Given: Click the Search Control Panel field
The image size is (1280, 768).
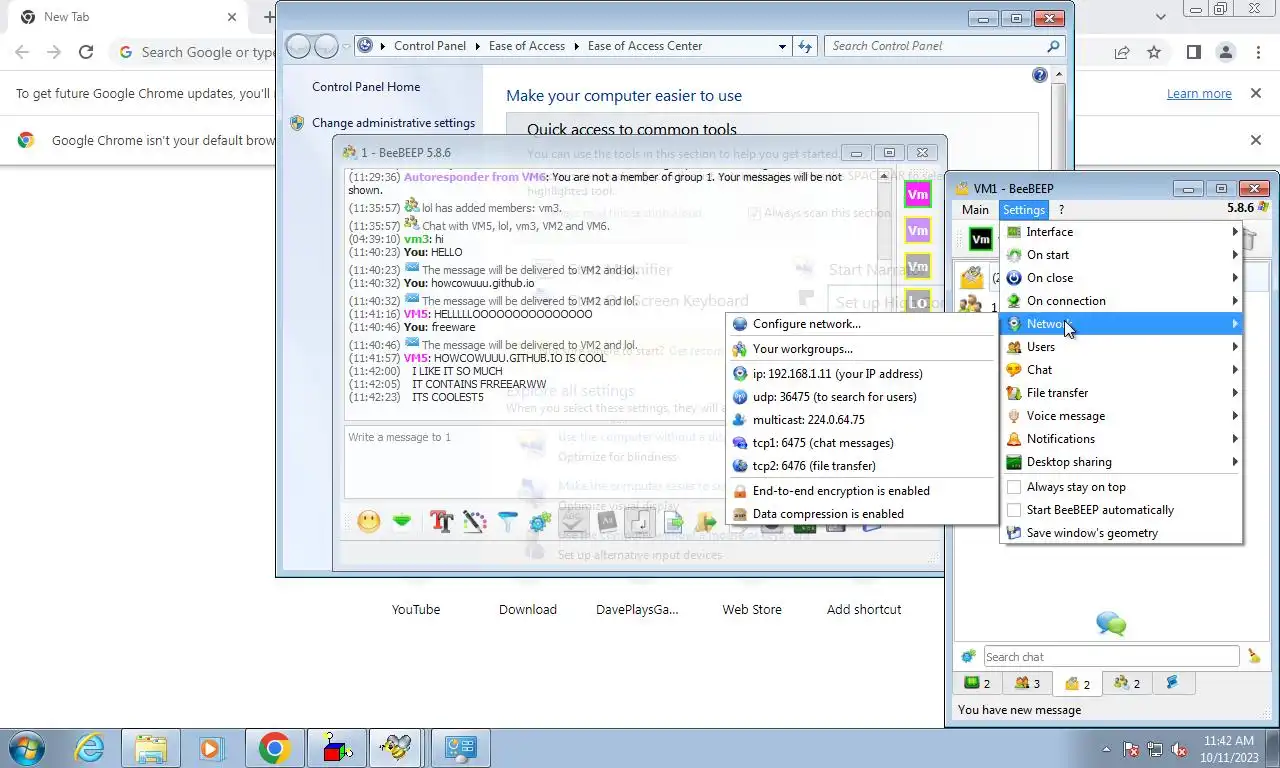Looking at the screenshot, I should (x=943, y=46).
